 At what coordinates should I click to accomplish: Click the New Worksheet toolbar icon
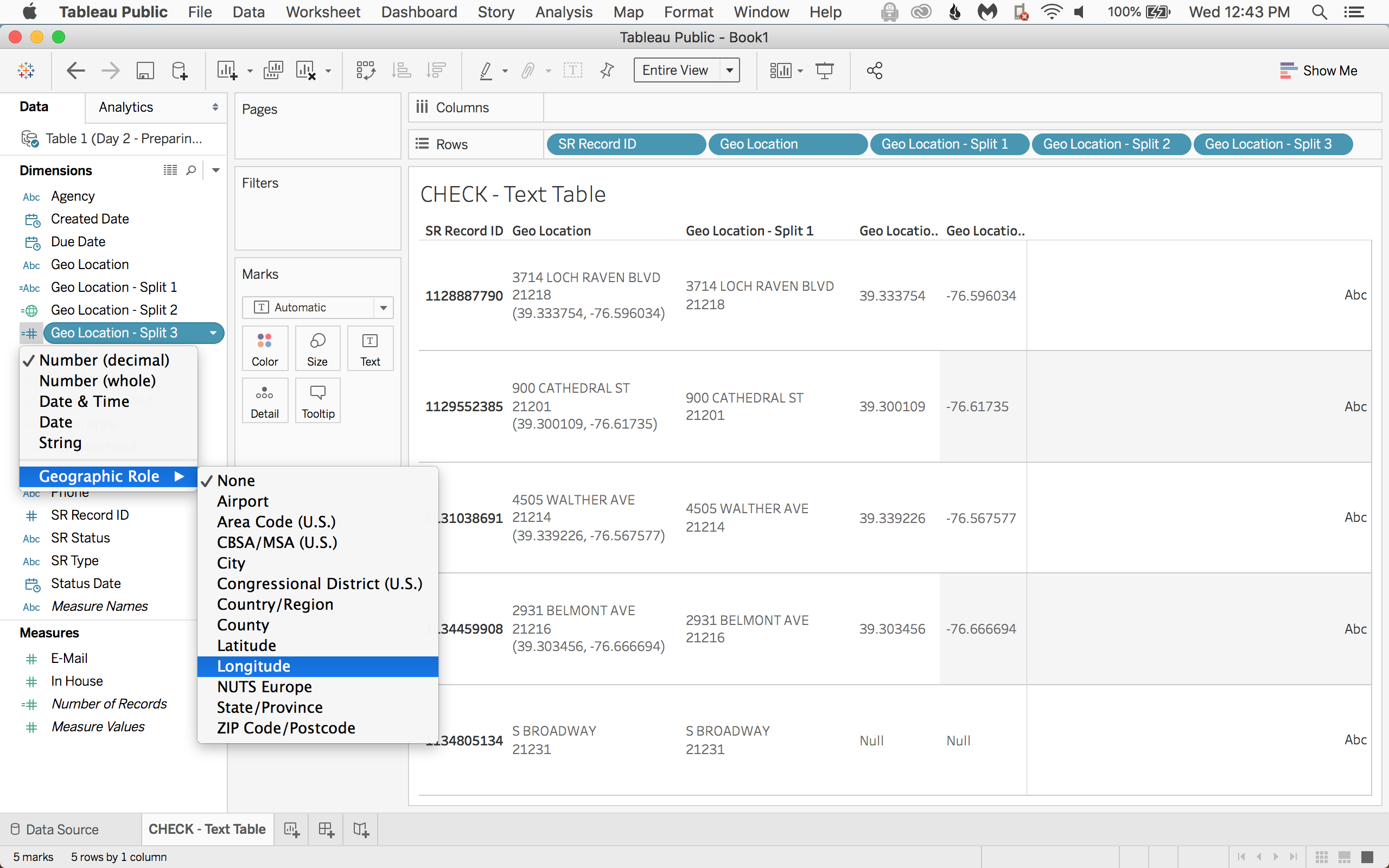click(227, 71)
